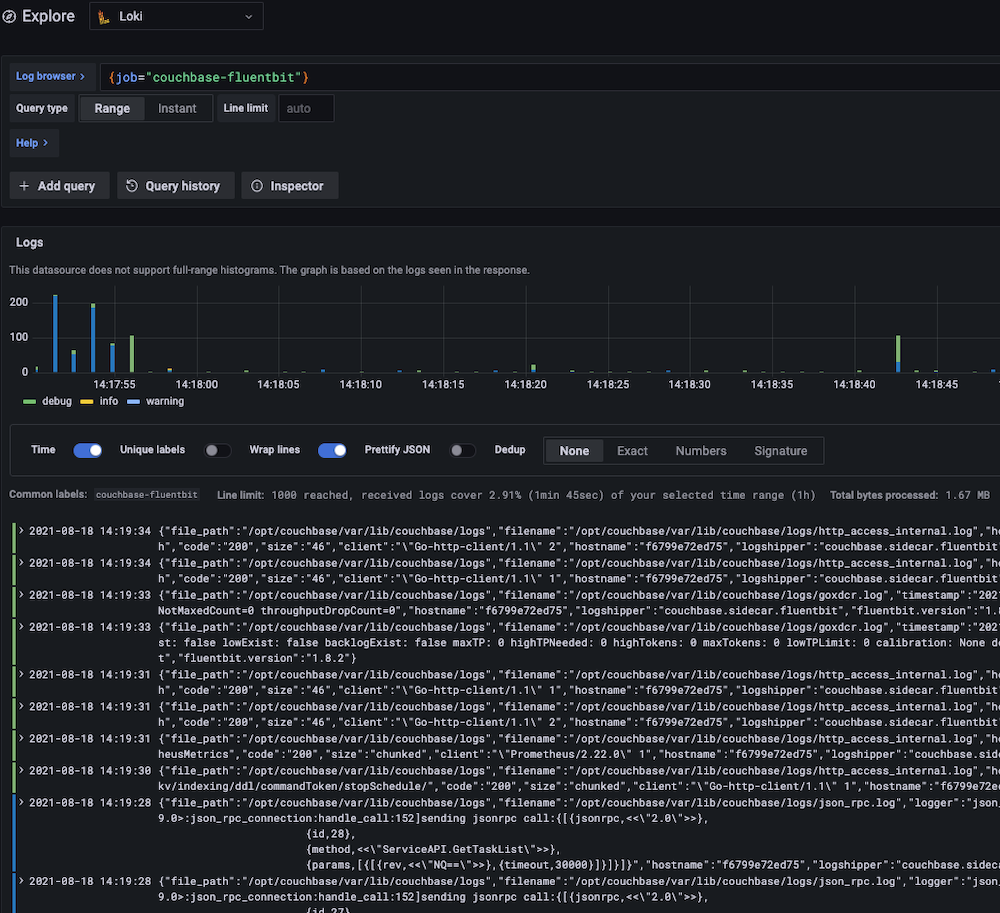Click the LogQL query editor field
1000x913 pixels.
click(x=550, y=77)
